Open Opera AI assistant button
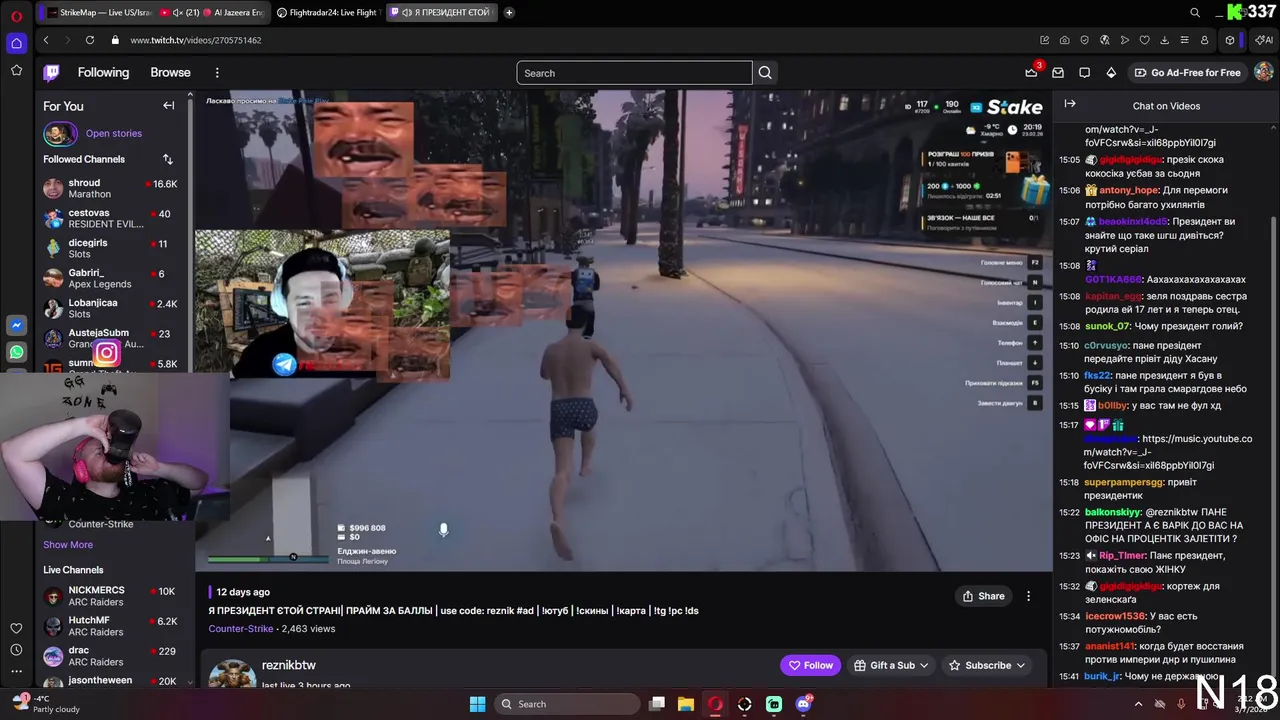 click(1264, 40)
